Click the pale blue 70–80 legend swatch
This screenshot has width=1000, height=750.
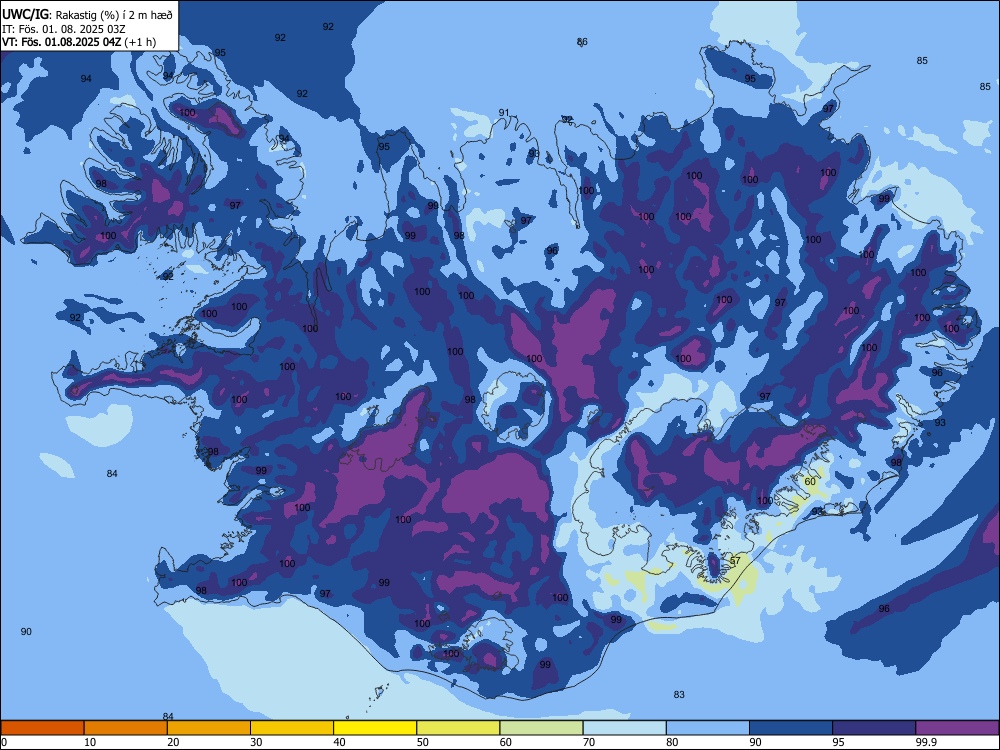coord(625,728)
